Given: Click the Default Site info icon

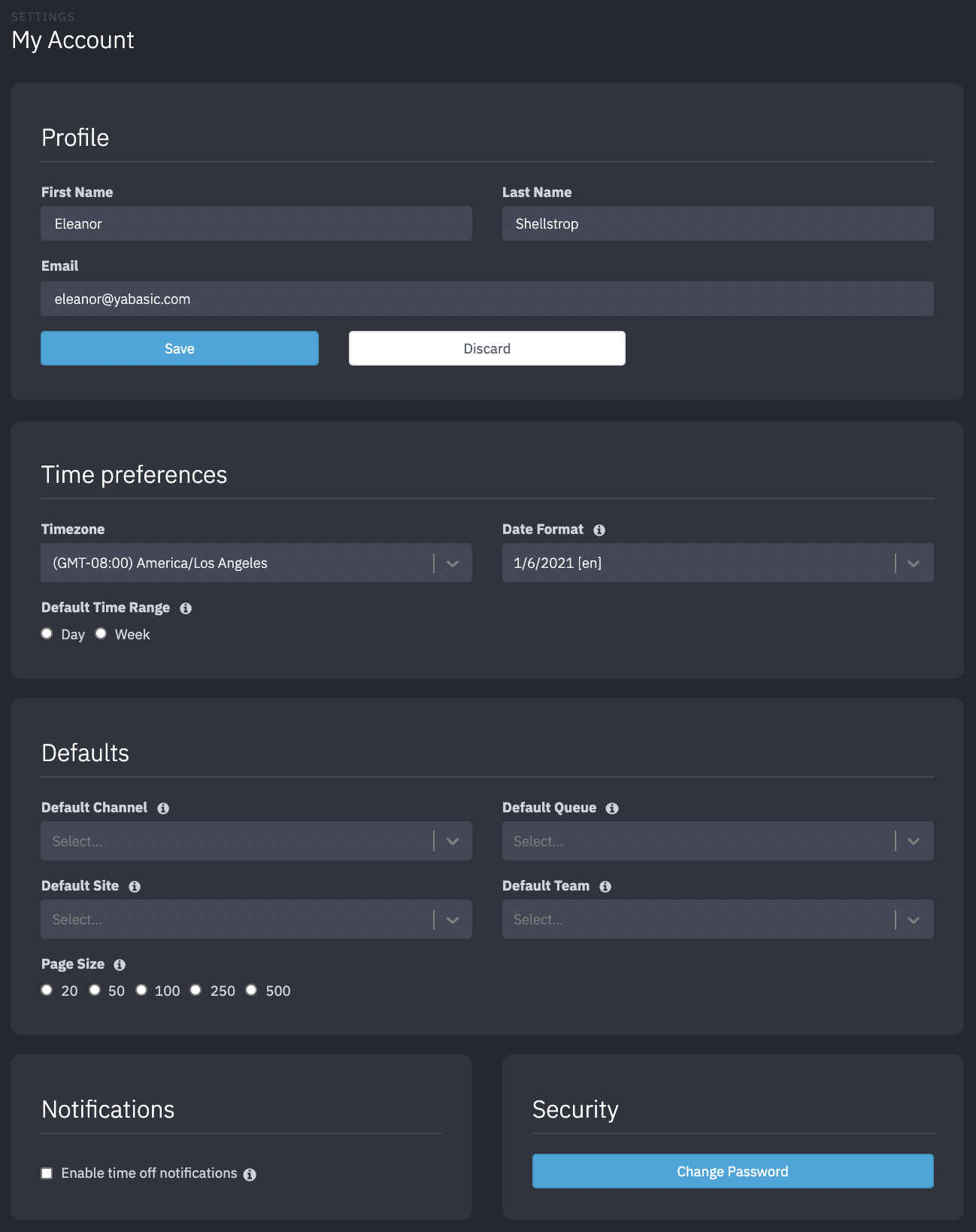Looking at the screenshot, I should coord(135,887).
